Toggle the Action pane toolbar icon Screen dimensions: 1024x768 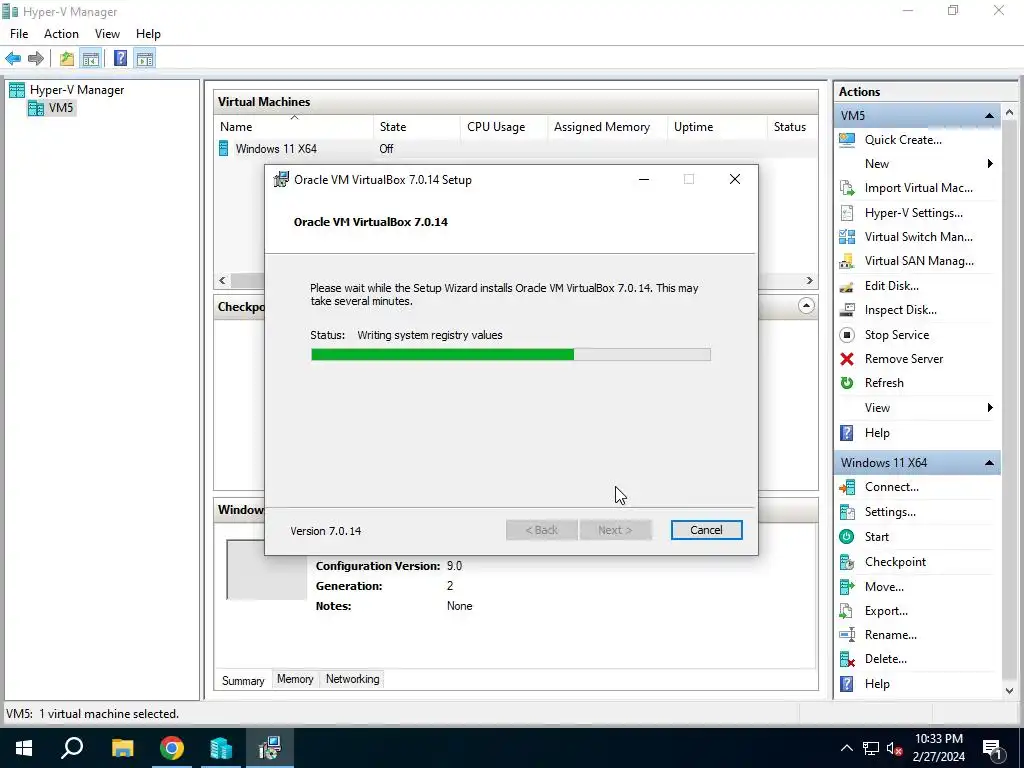[x=145, y=59]
